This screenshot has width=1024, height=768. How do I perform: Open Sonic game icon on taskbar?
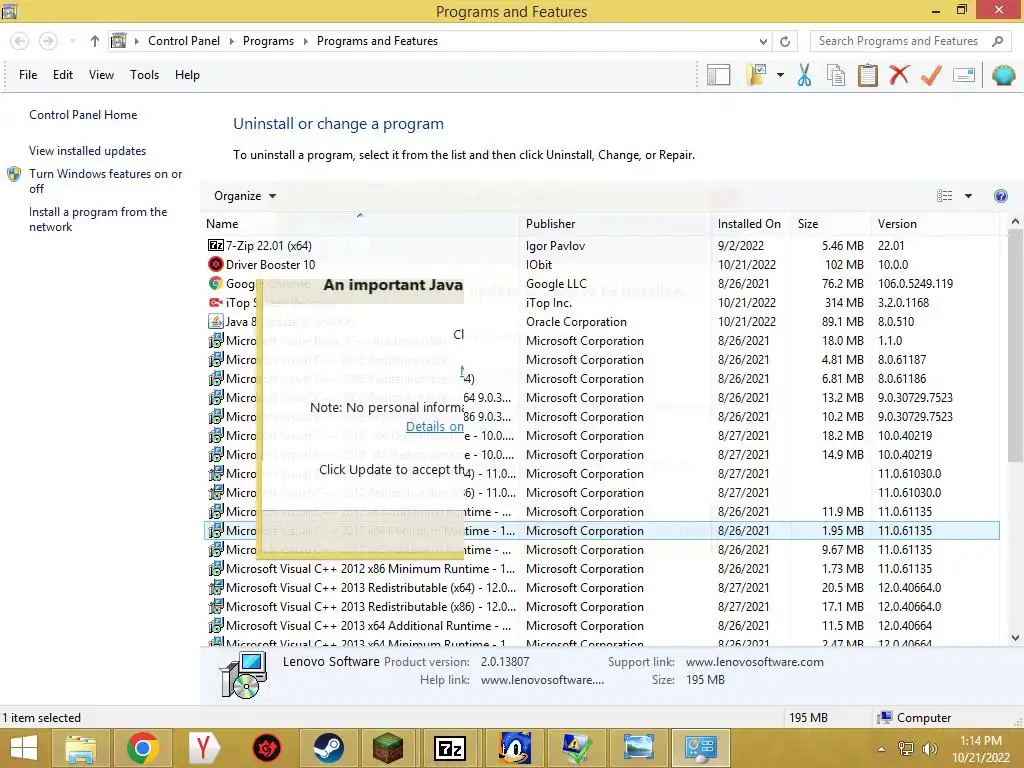tap(515, 748)
